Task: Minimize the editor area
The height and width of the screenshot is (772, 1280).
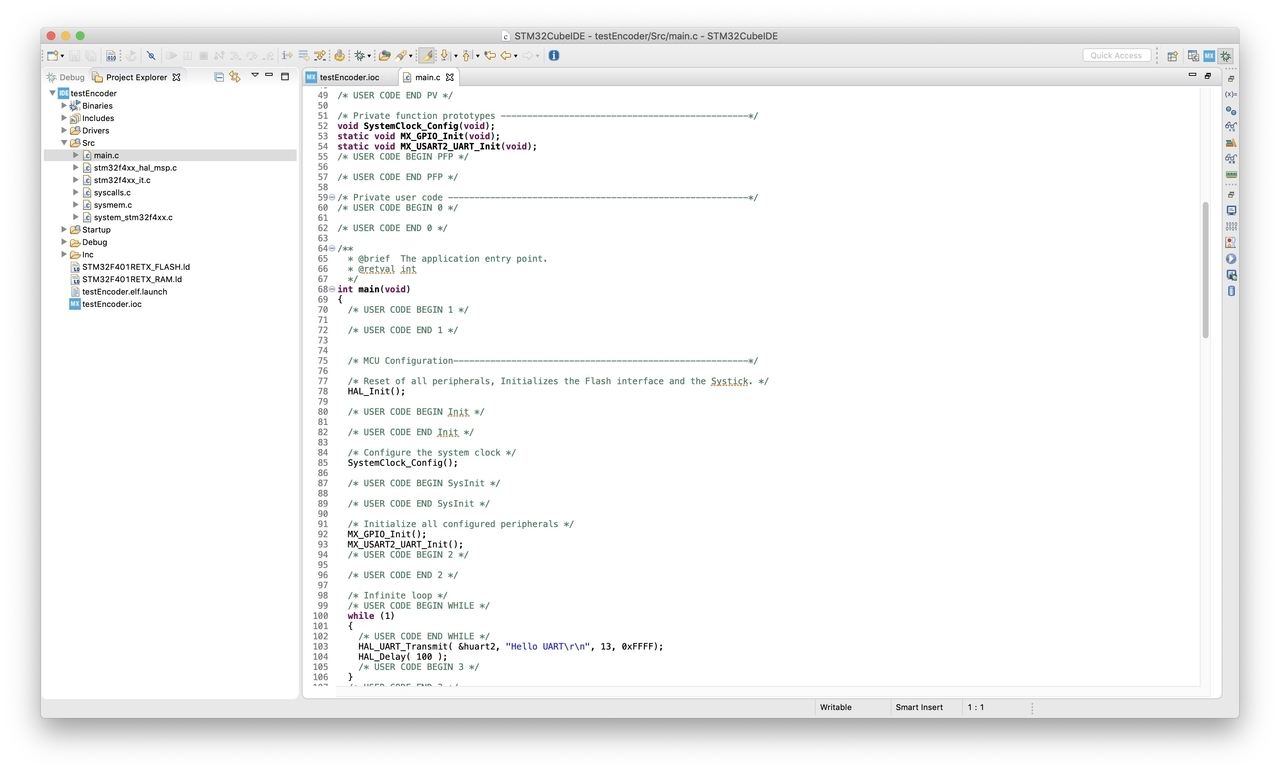Action: point(1192,75)
